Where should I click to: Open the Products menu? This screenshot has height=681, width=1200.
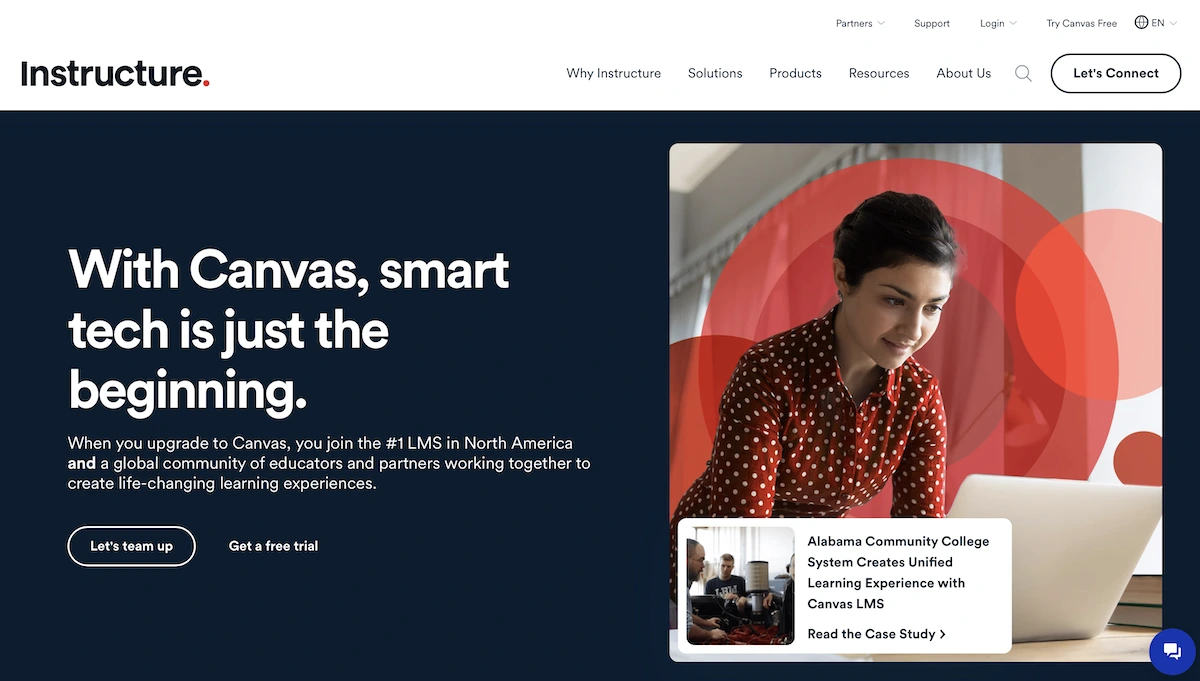[x=795, y=73]
